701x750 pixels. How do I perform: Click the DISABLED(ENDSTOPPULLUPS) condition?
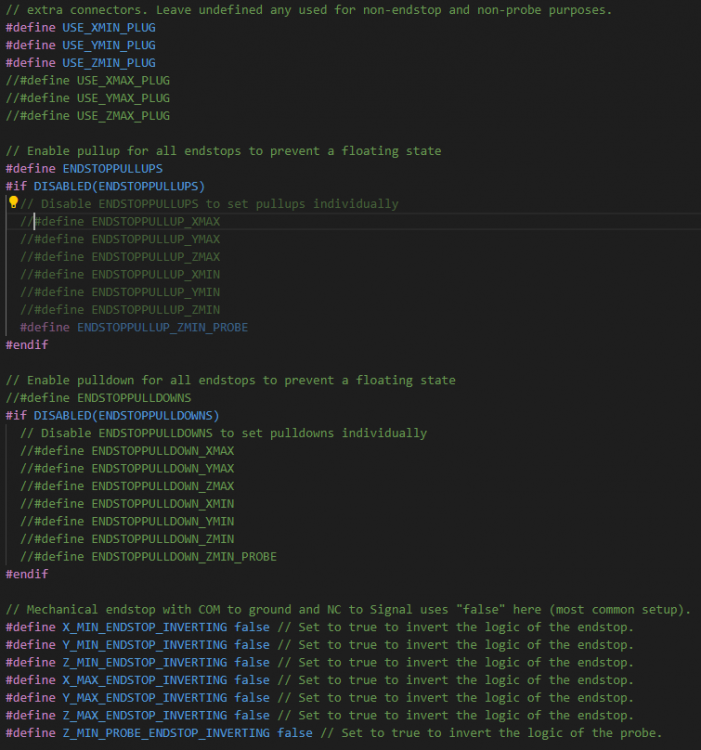click(x=119, y=186)
